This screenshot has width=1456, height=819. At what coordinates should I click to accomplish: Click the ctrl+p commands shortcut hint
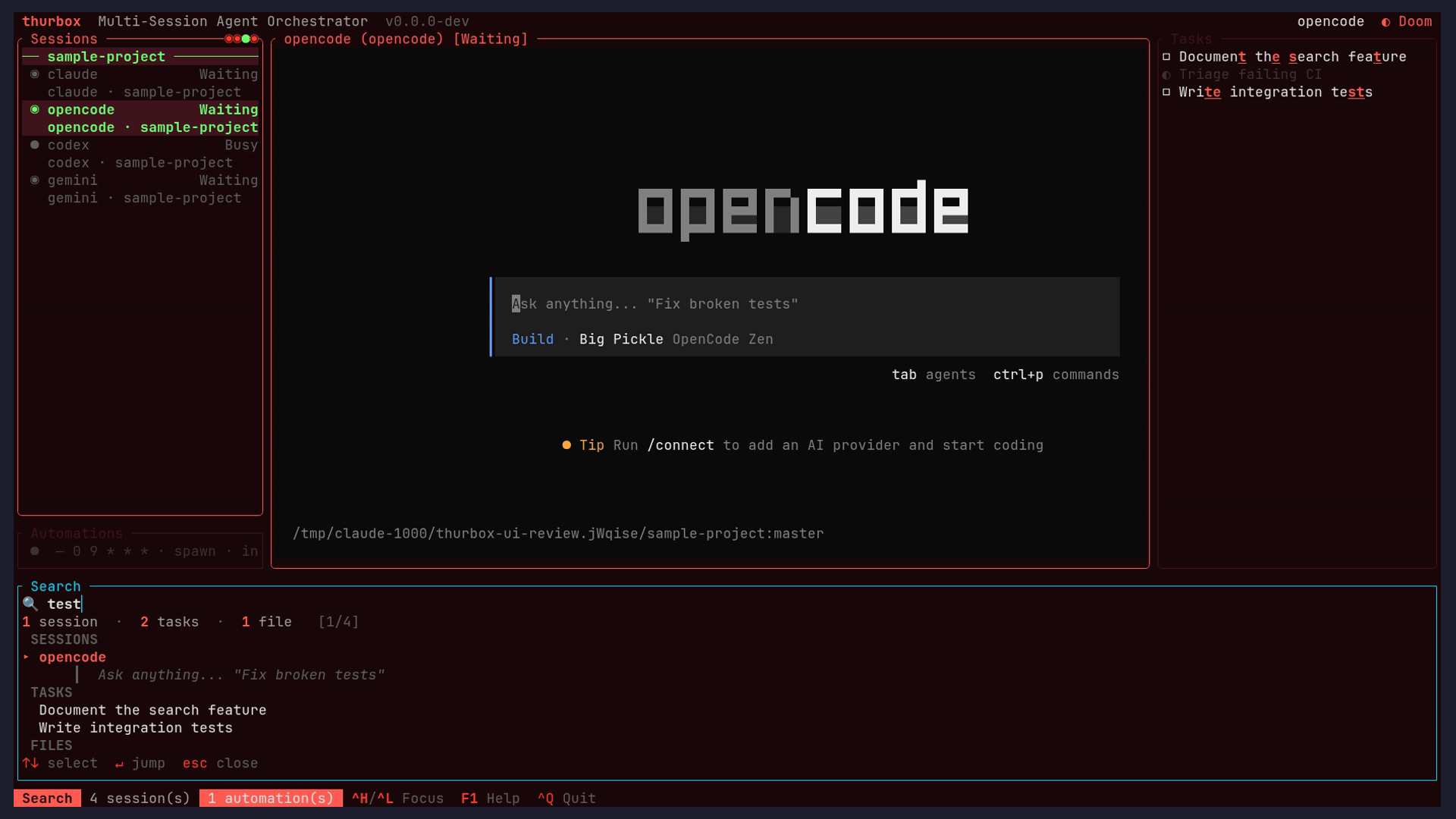point(1056,375)
